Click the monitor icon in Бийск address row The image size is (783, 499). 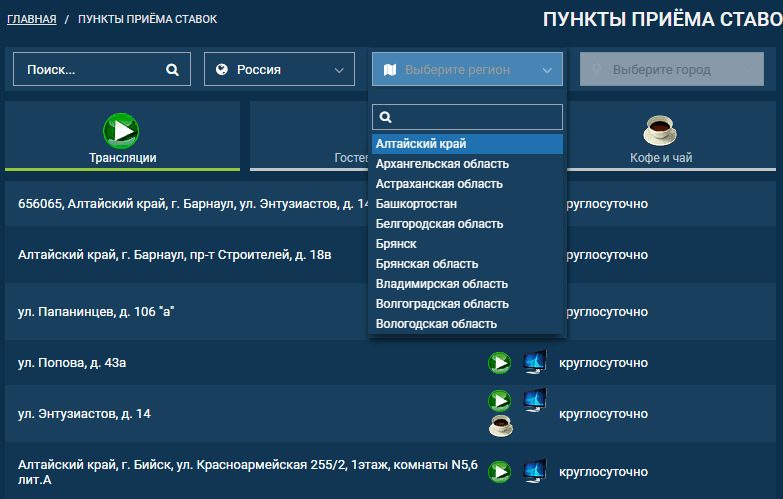pos(535,471)
